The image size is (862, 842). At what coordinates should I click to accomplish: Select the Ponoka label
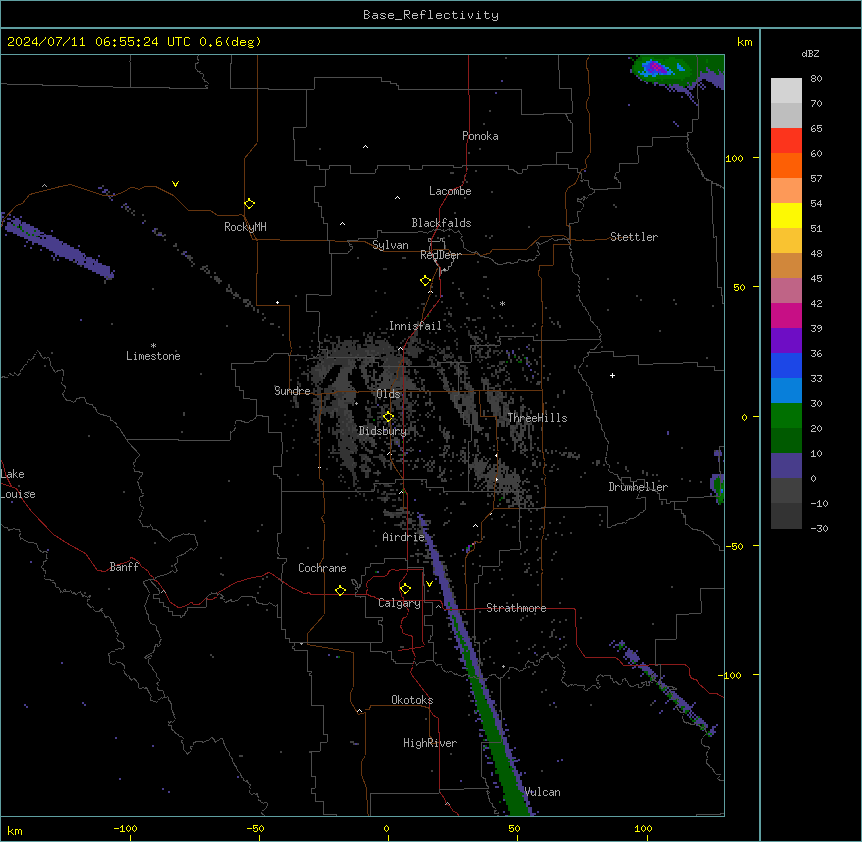480,136
